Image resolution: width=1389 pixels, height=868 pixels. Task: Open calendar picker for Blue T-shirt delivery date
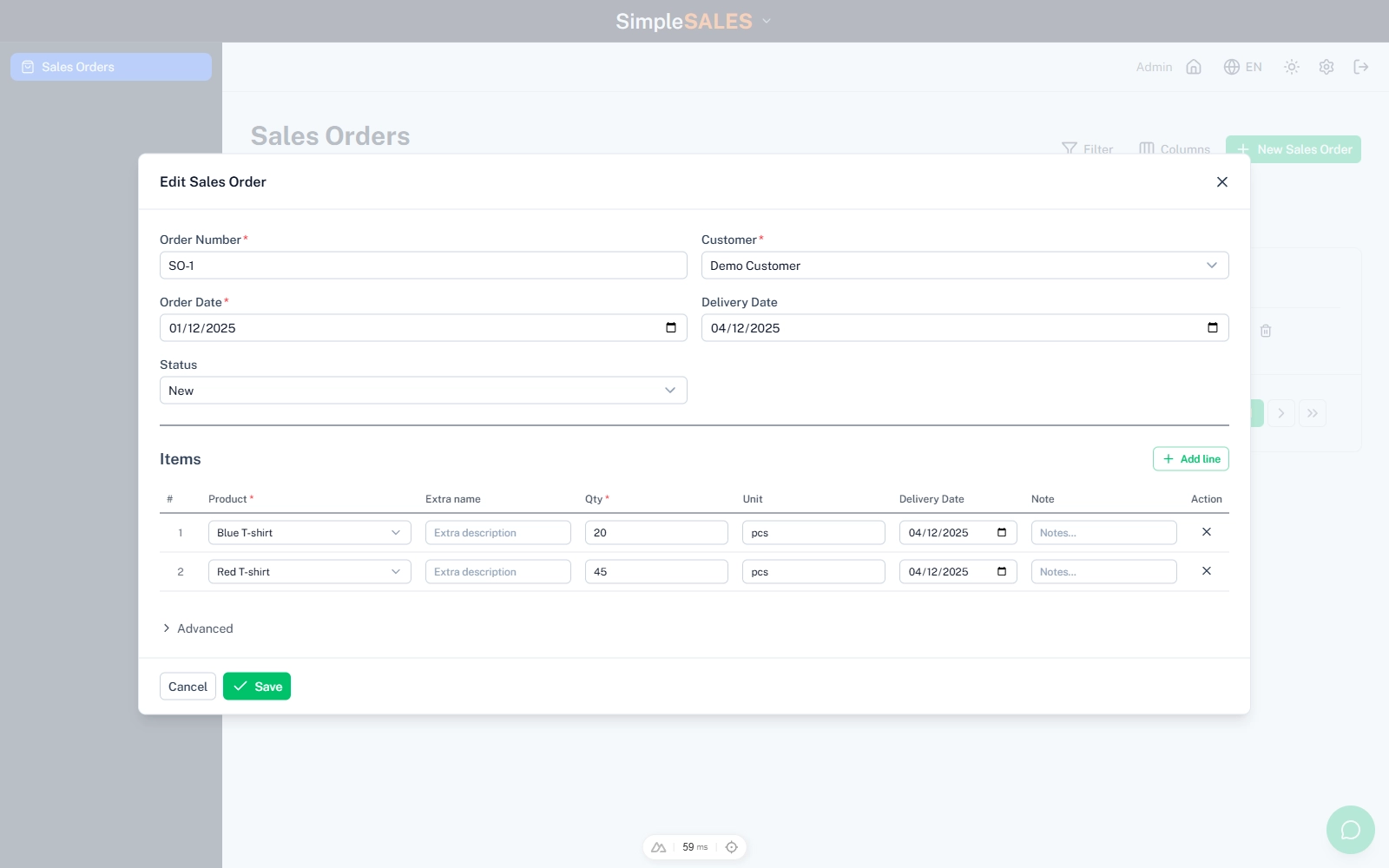pos(1001,532)
